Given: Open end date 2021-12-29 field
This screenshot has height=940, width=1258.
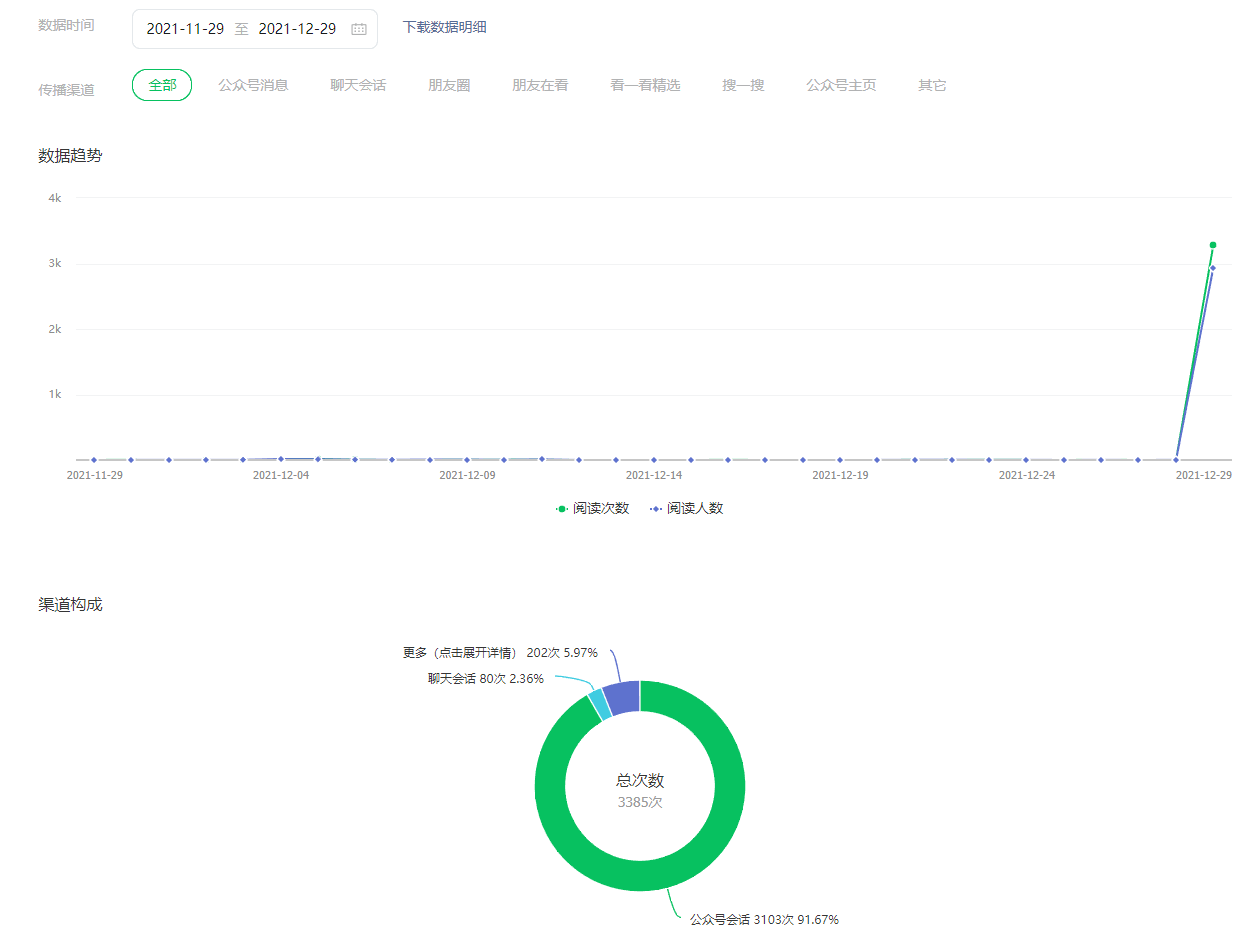Looking at the screenshot, I should tap(297, 29).
